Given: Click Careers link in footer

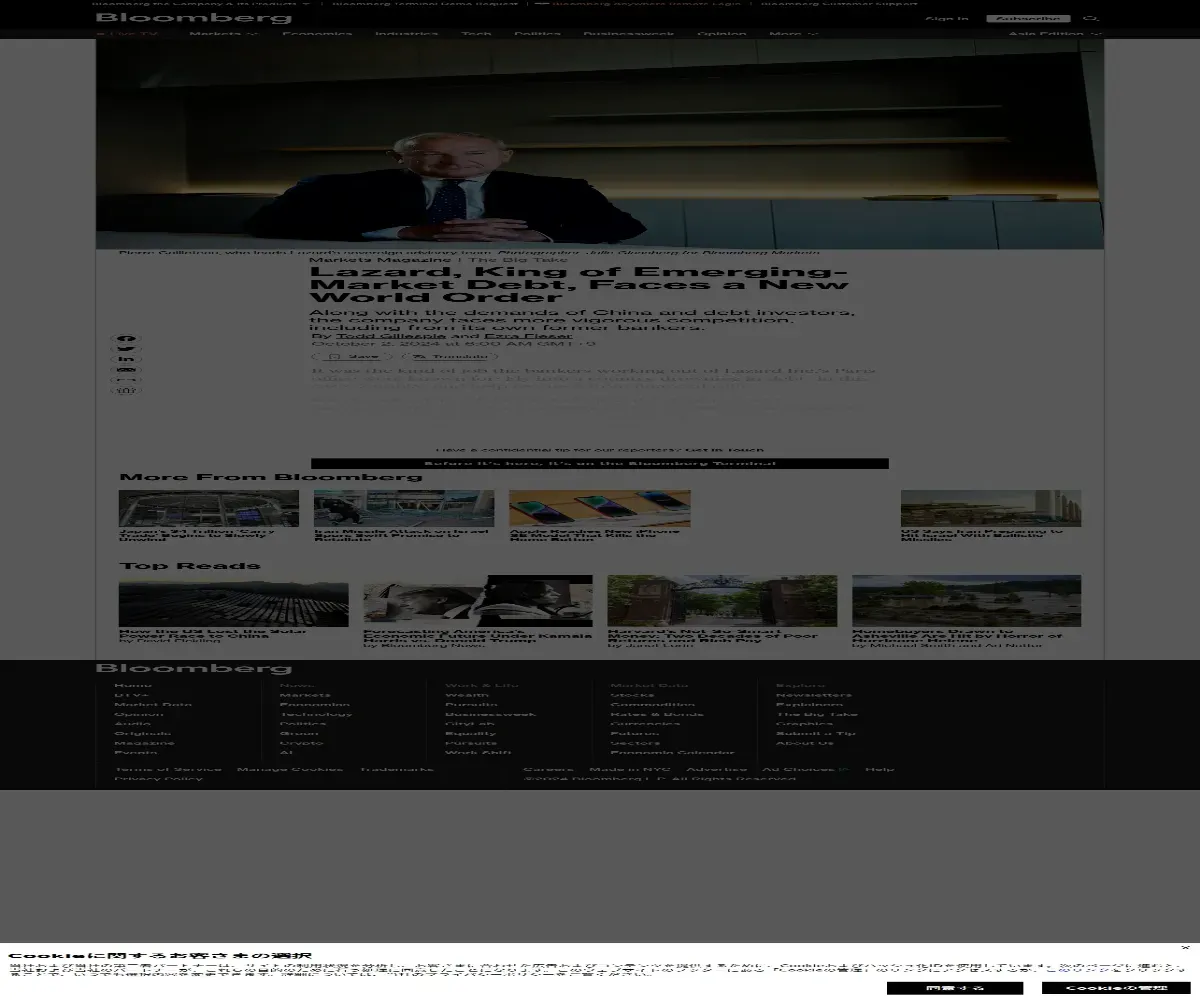Looking at the screenshot, I should (547, 769).
